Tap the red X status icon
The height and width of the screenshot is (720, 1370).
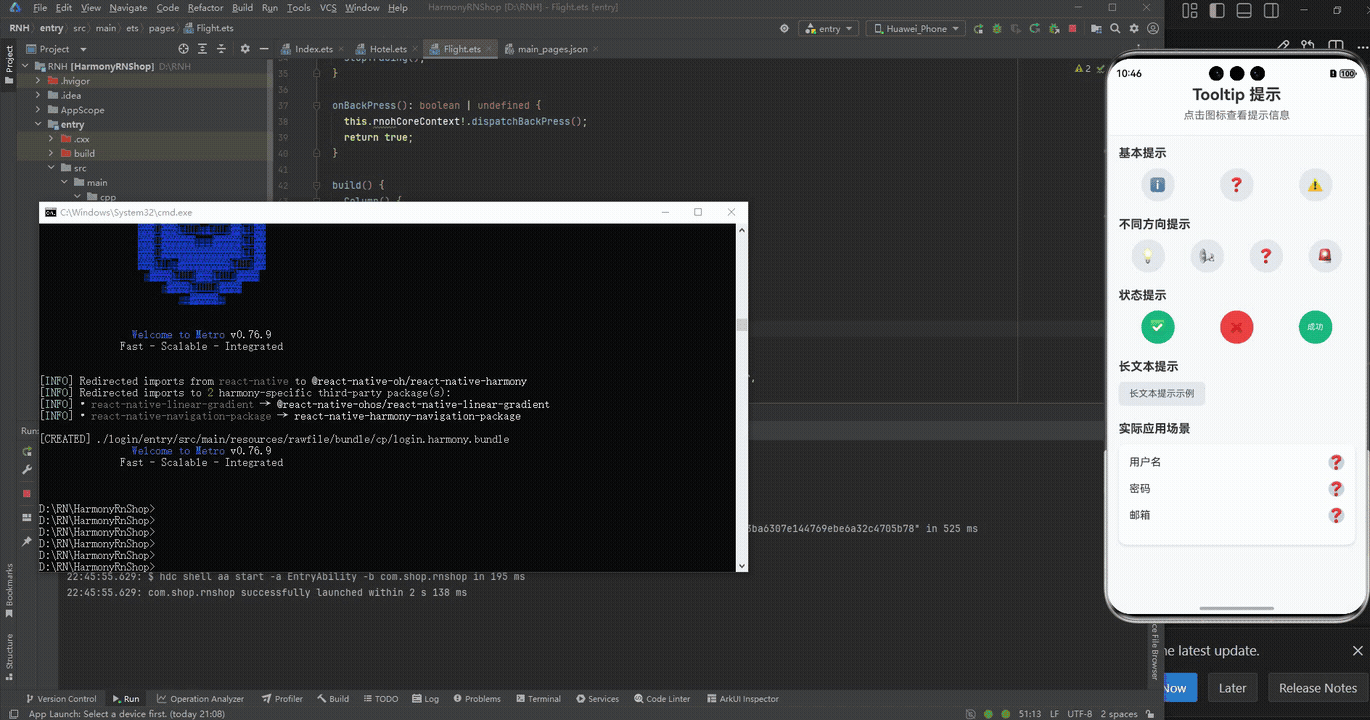1236,327
